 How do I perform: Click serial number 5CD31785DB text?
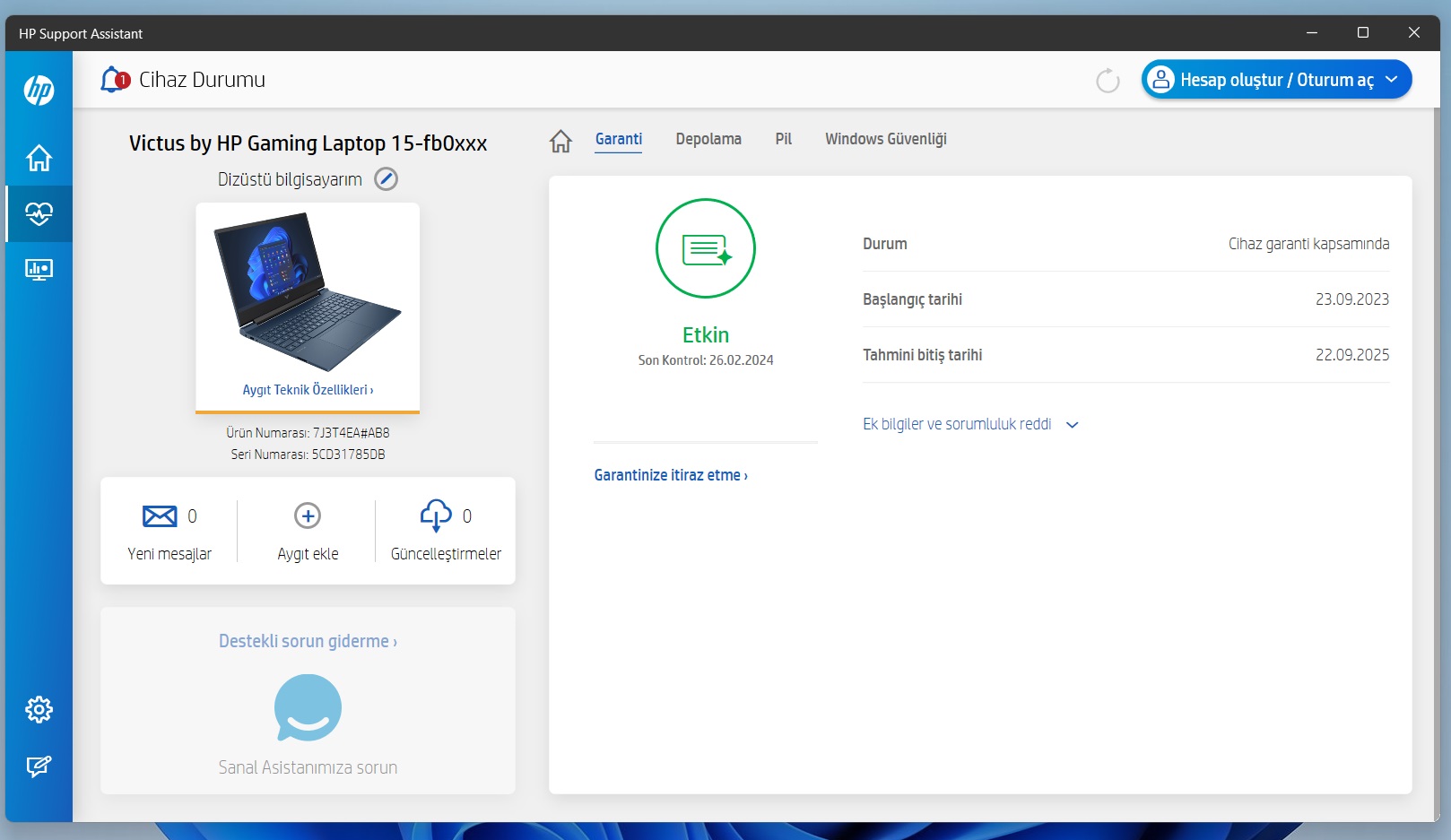(348, 455)
